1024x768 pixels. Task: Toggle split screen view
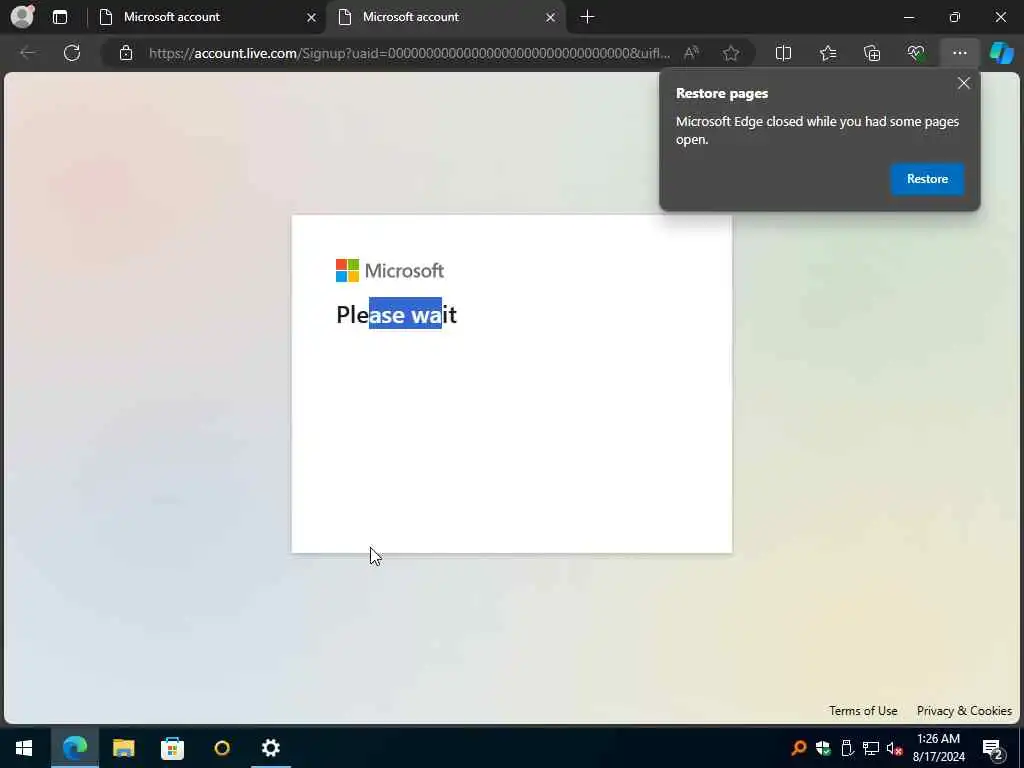(x=783, y=53)
